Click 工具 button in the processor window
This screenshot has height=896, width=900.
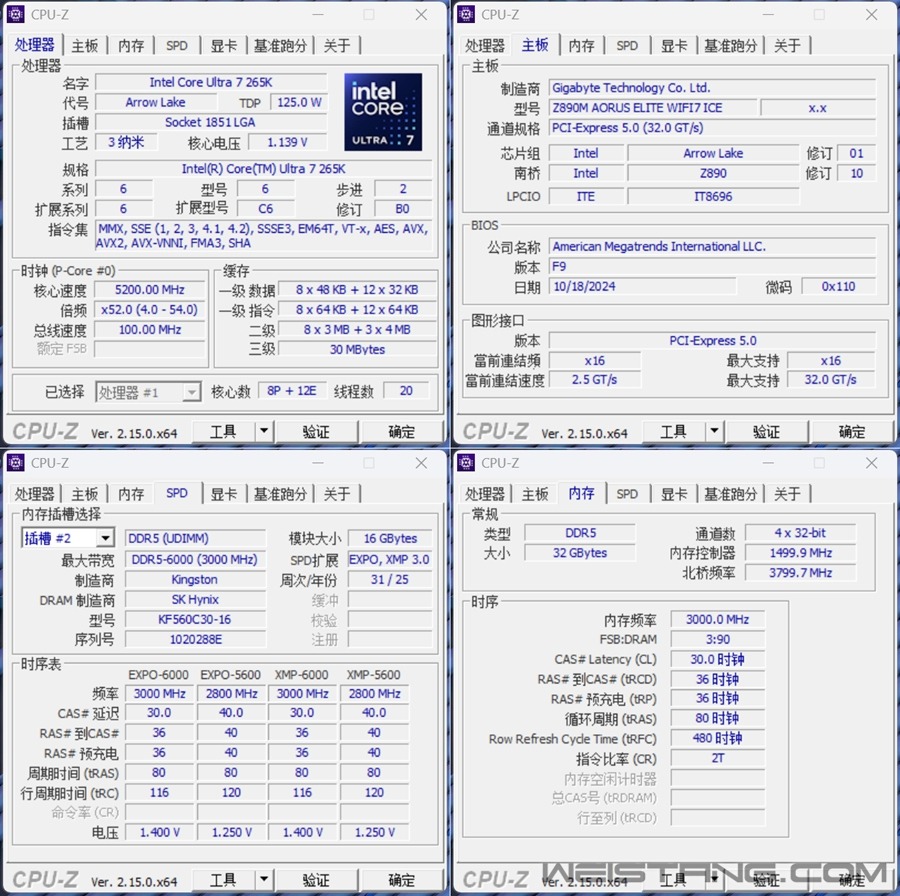point(223,431)
